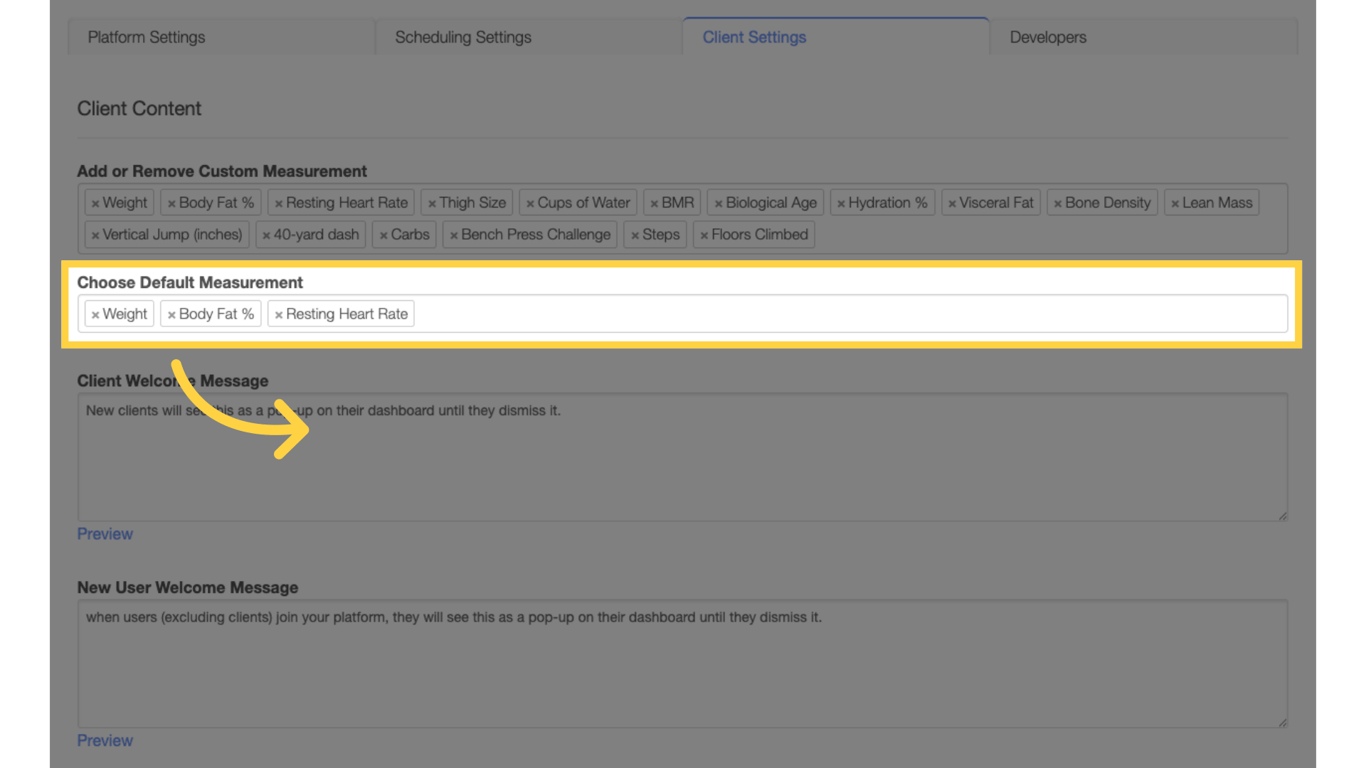
Task: Remove the BMR custom measurement
Action: pos(654,204)
